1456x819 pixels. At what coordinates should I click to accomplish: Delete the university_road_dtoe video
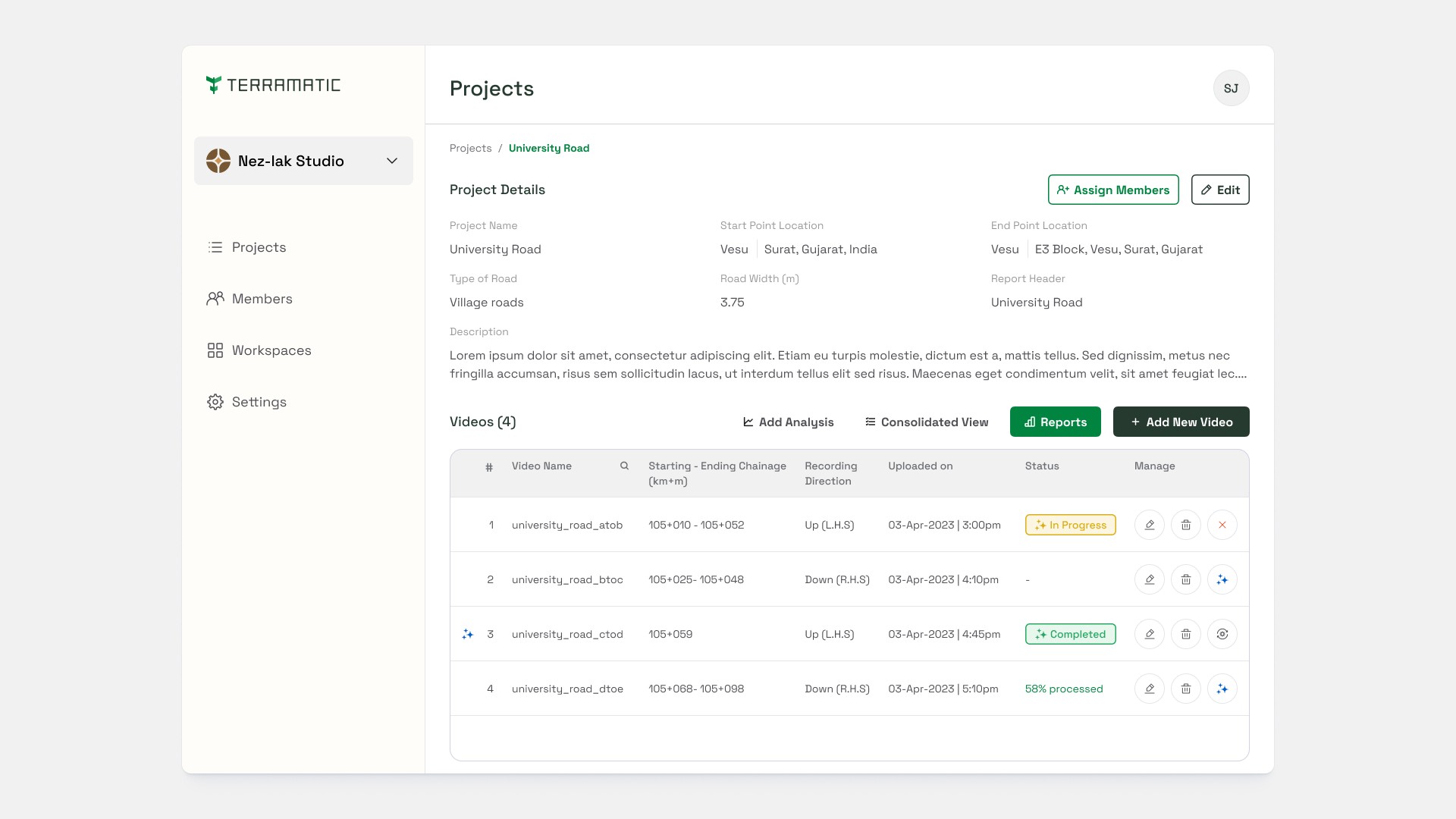[1186, 689]
